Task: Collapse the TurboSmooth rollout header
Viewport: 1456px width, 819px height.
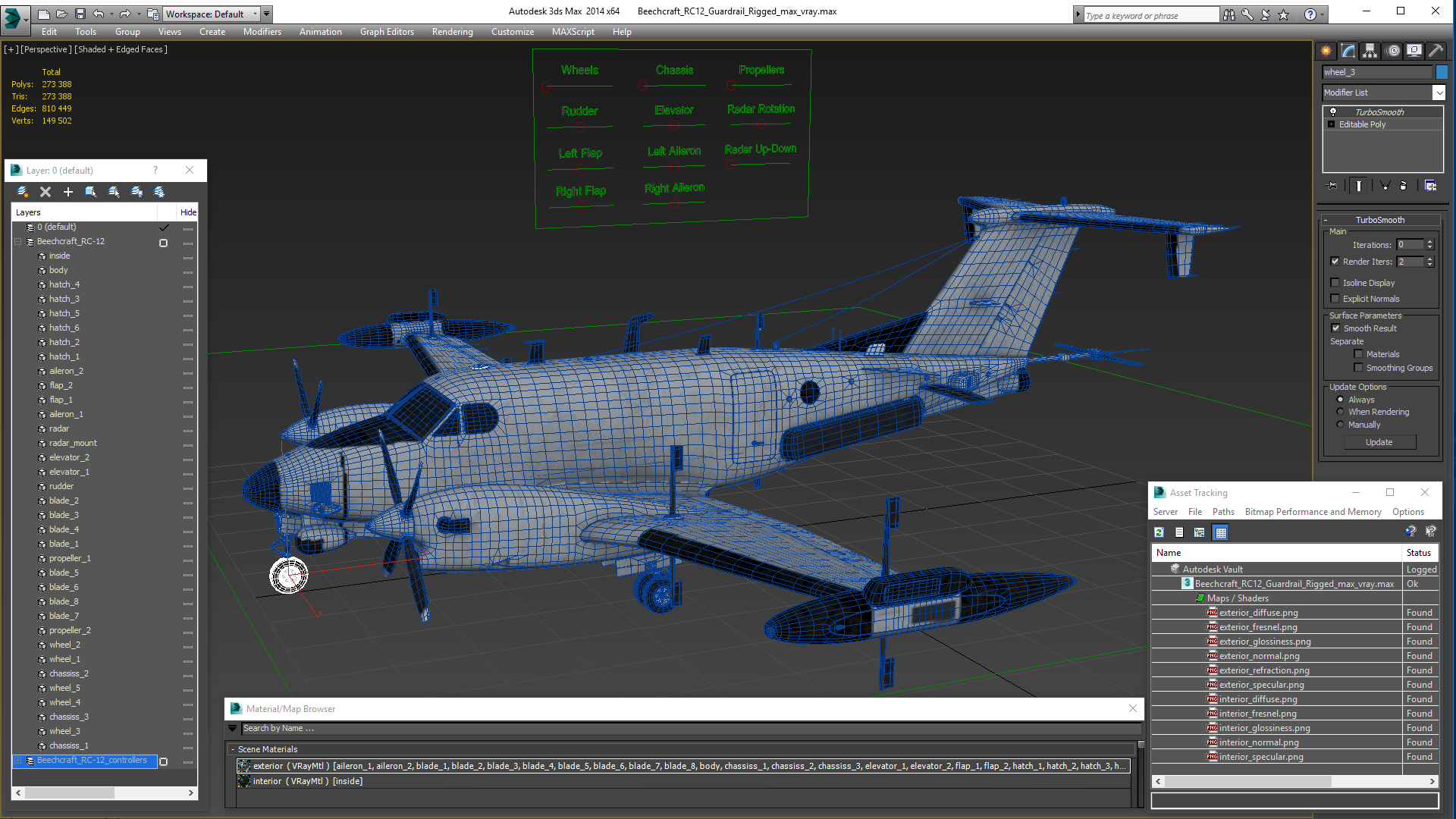Action: (x=1380, y=220)
